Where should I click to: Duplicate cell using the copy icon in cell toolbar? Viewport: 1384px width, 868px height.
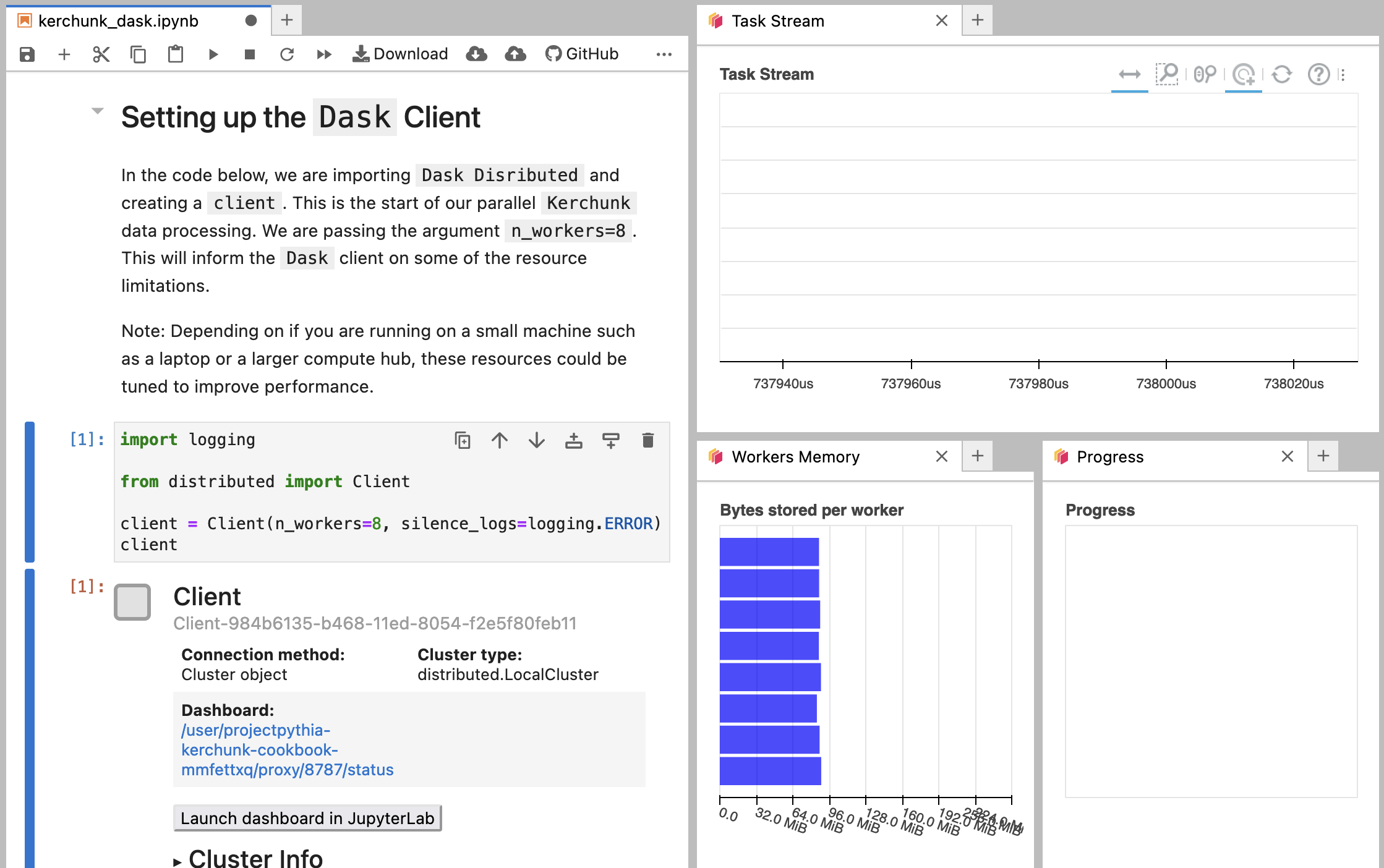[462, 440]
